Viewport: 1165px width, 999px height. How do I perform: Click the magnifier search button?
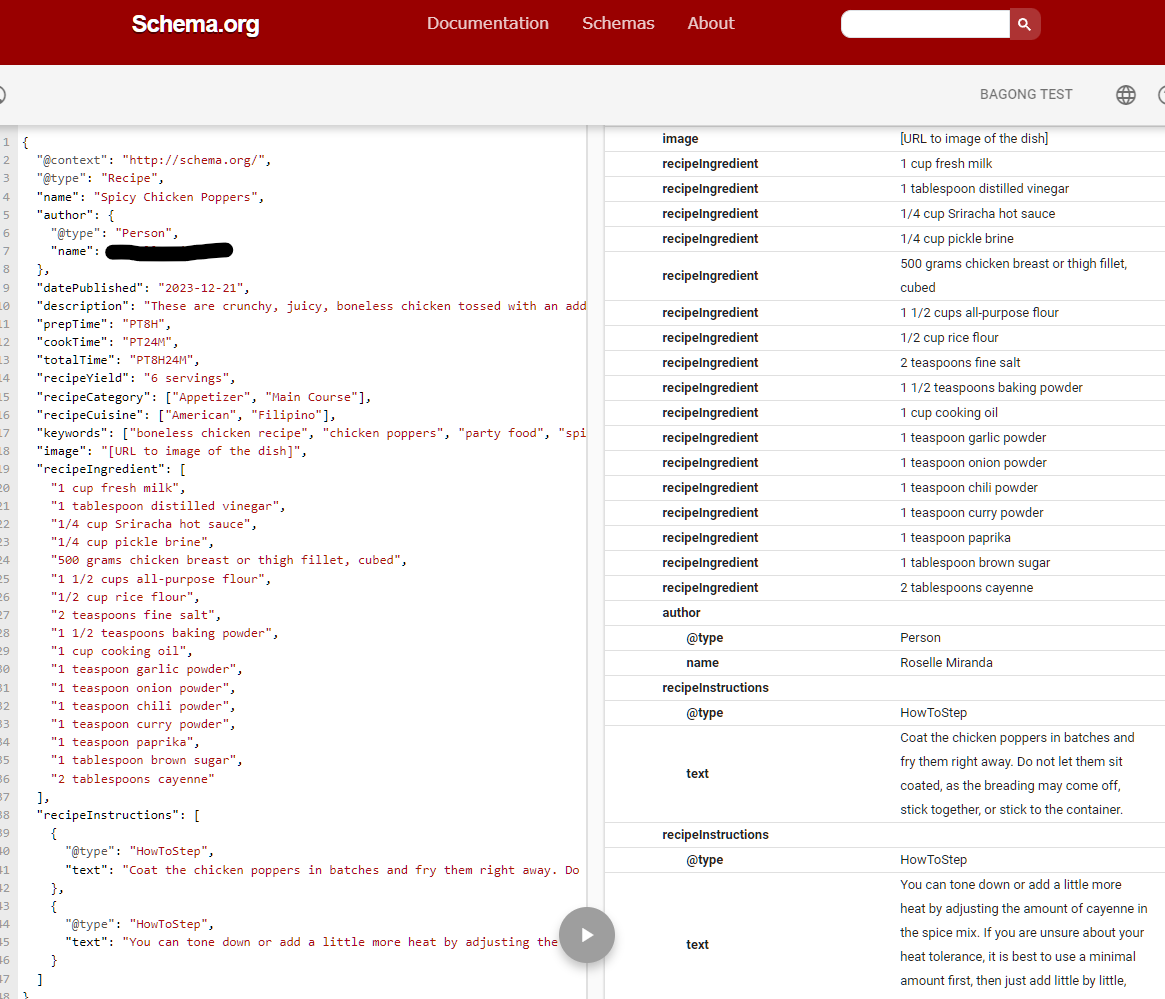pos(1024,24)
